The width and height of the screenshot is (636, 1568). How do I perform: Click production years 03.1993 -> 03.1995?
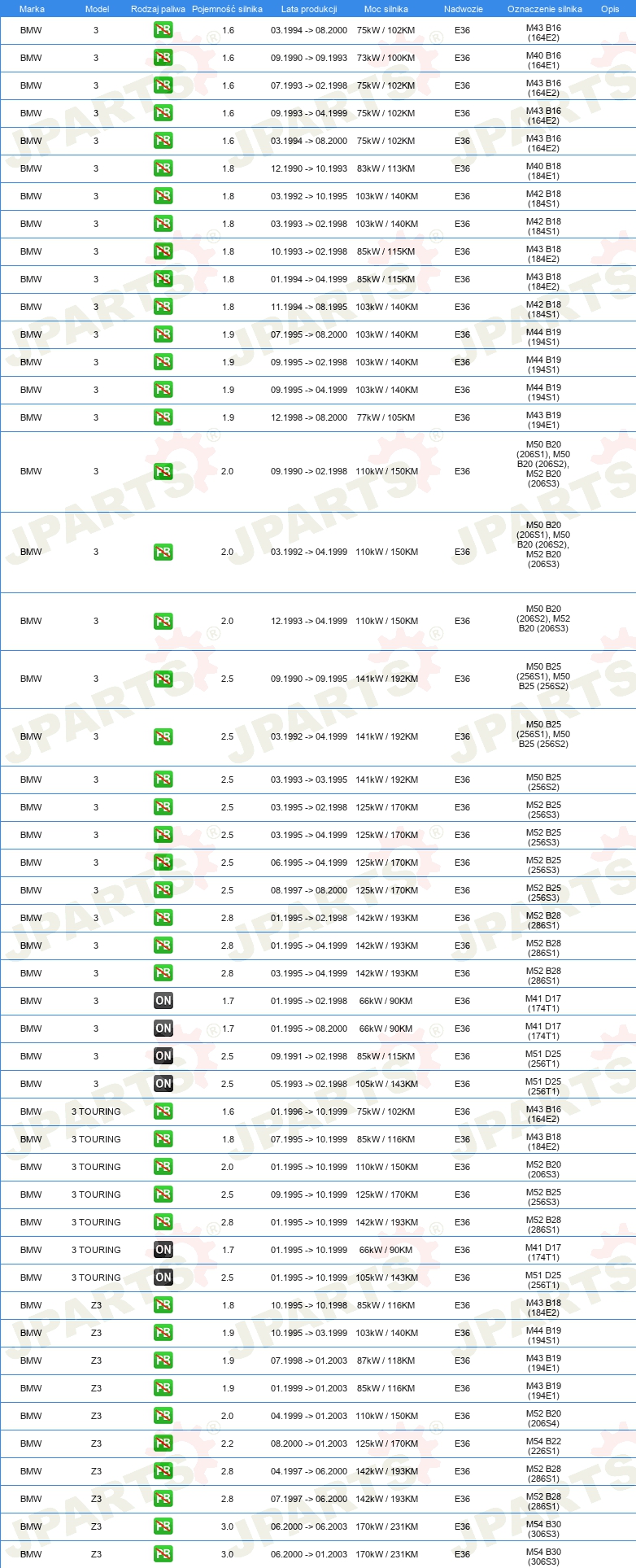click(309, 780)
